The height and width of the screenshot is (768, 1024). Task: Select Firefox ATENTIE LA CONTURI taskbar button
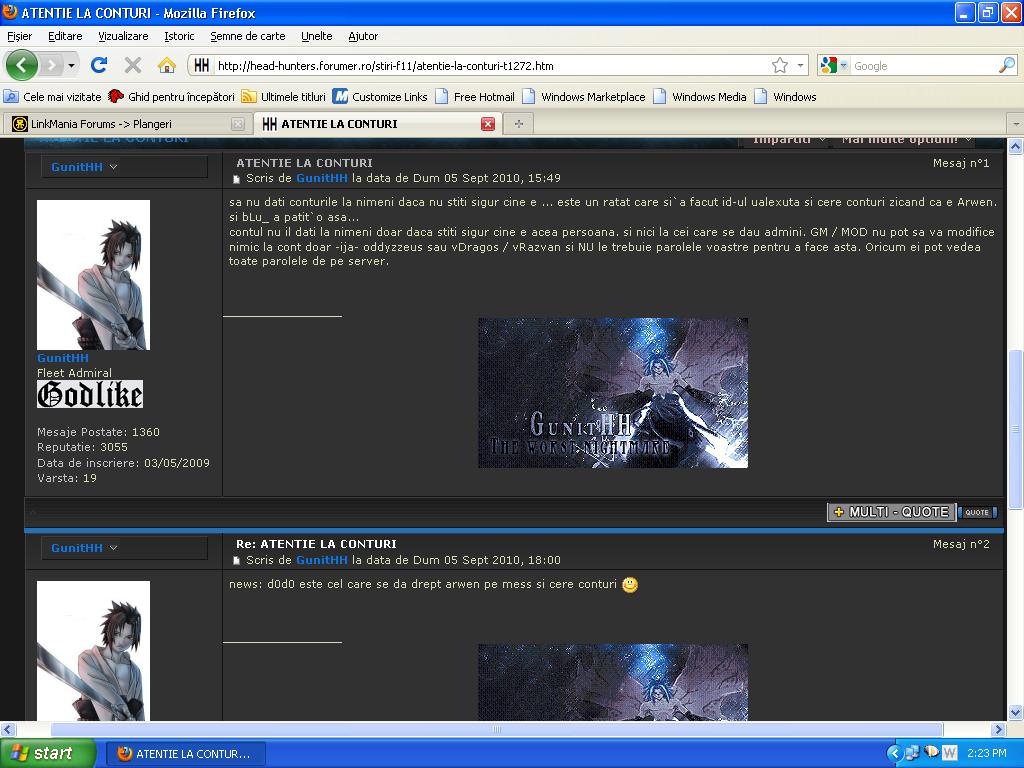185,754
